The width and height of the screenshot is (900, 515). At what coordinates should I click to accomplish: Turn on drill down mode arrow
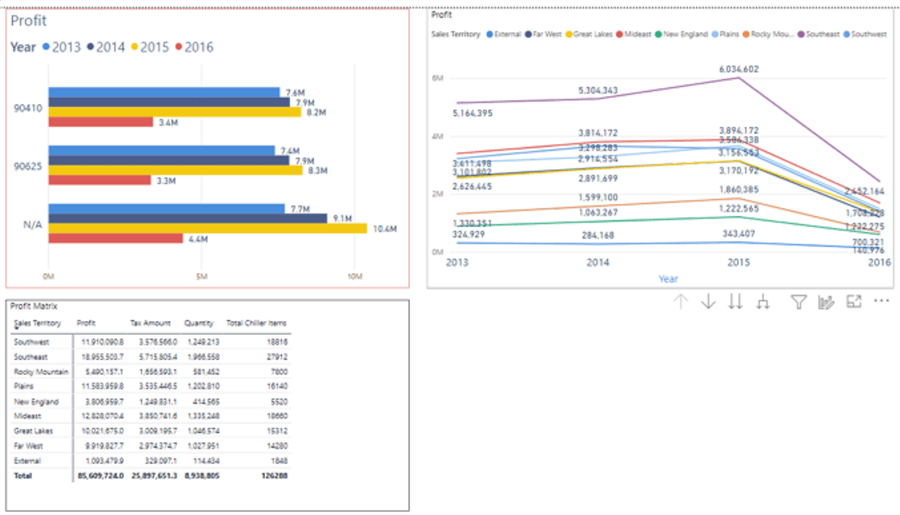click(x=709, y=301)
